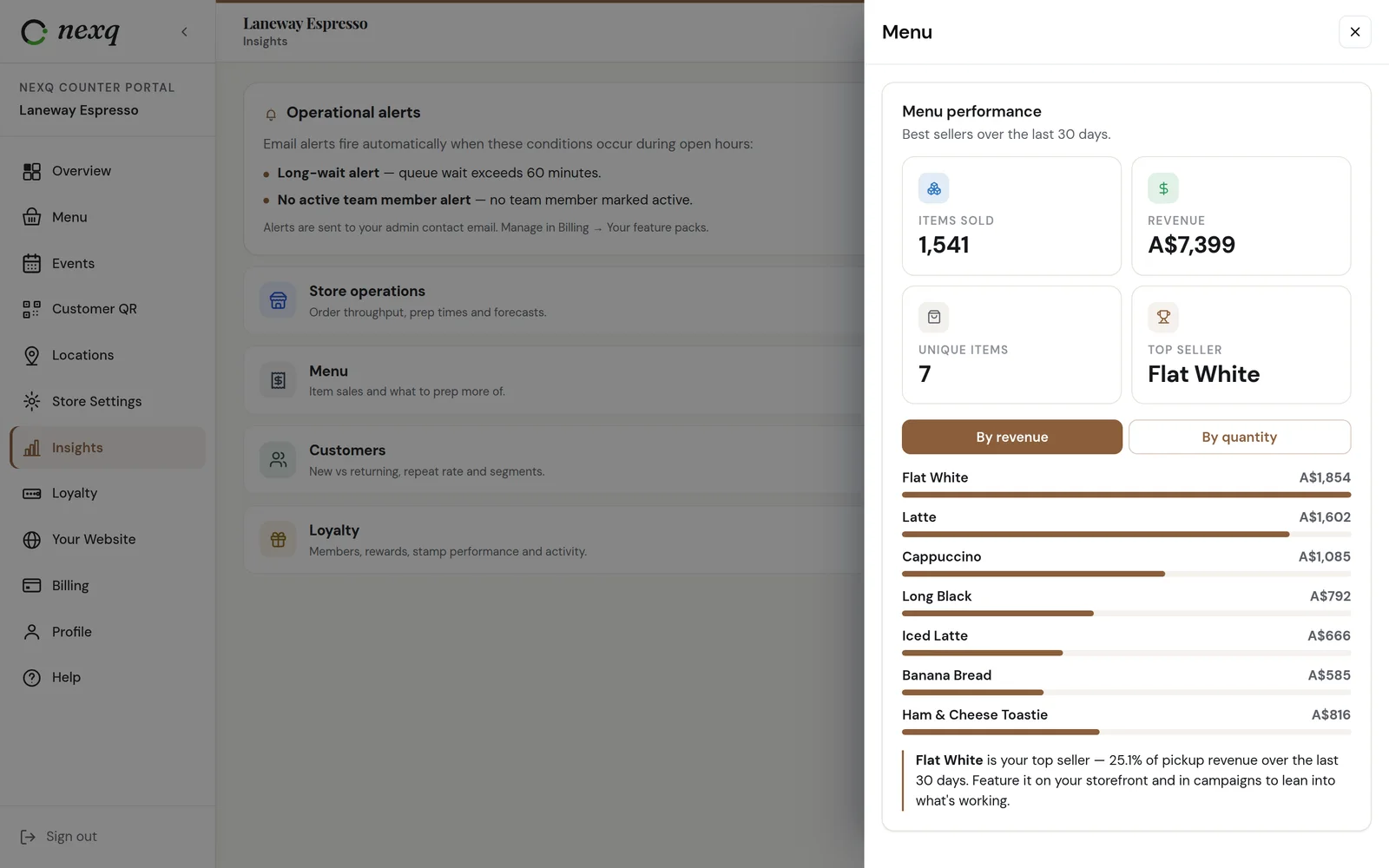Click the A$7,399 revenue value
This screenshot has width=1389, height=868.
(1191, 245)
